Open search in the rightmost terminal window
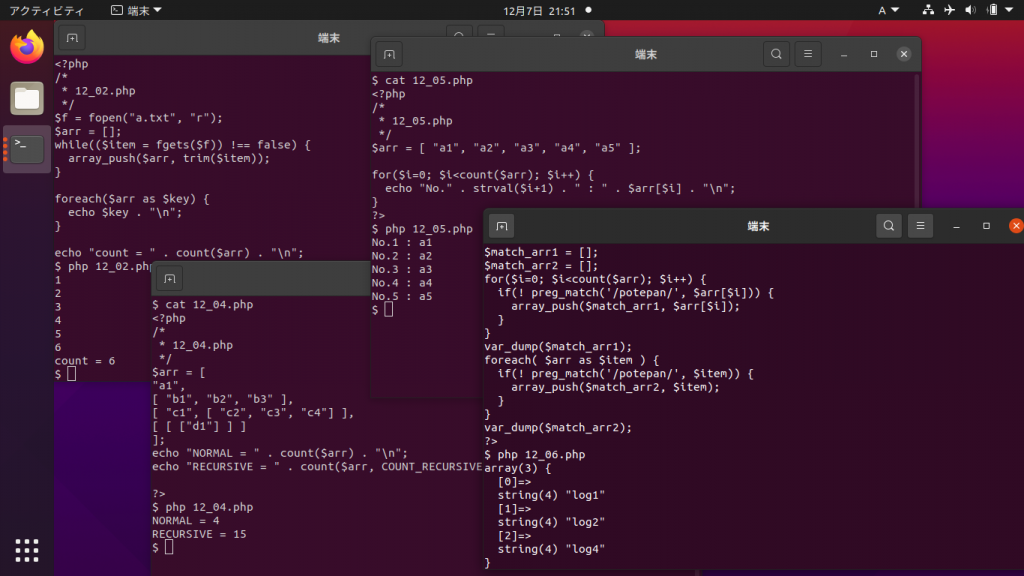This screenshot has height=576, width=1024. click(x=889, y=226)
